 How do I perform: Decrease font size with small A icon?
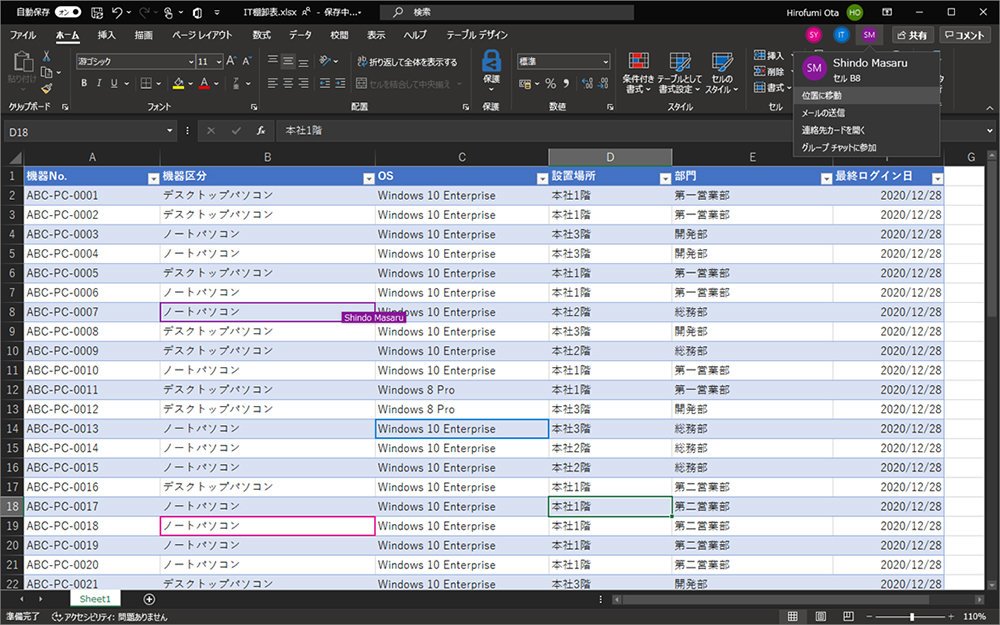(246, 61)
